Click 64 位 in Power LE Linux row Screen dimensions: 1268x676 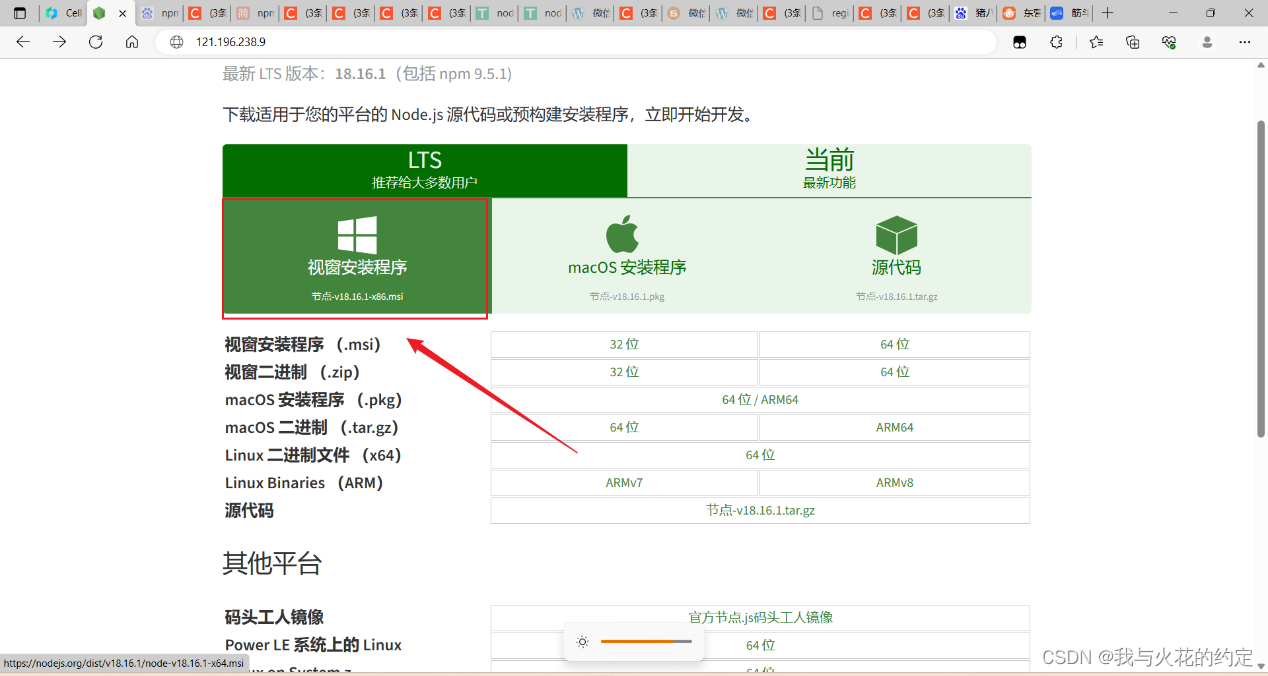tap(760, 646)
